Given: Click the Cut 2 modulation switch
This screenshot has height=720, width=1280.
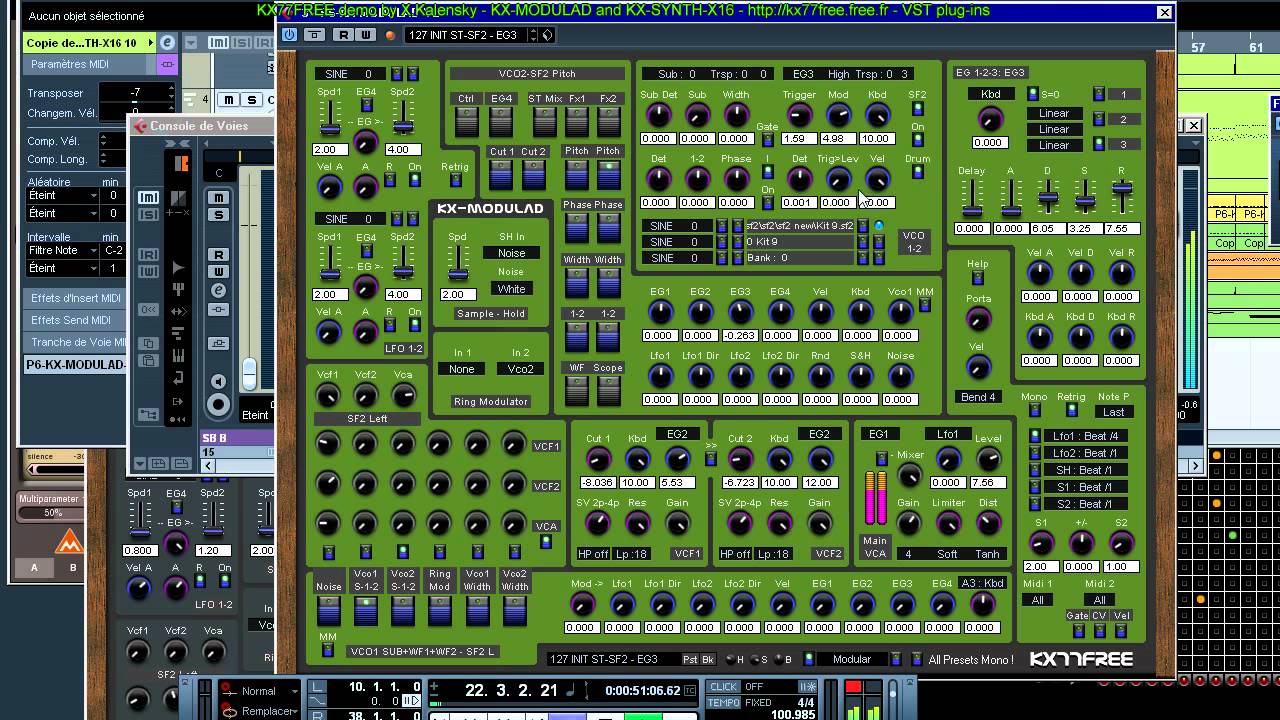Looking at the screenshot, I should click(x=533, y=174).
